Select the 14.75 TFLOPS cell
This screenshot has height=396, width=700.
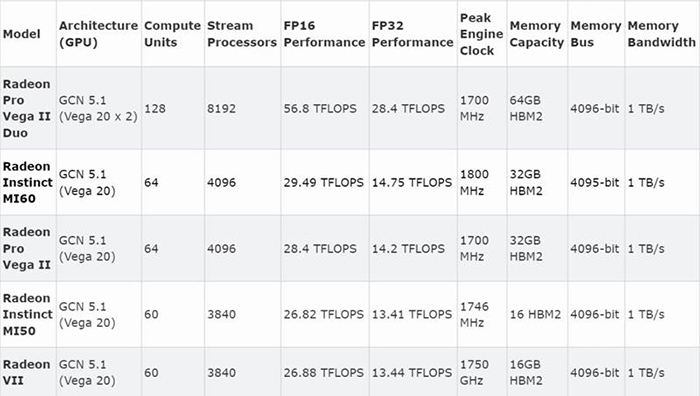tap(412, 182)
